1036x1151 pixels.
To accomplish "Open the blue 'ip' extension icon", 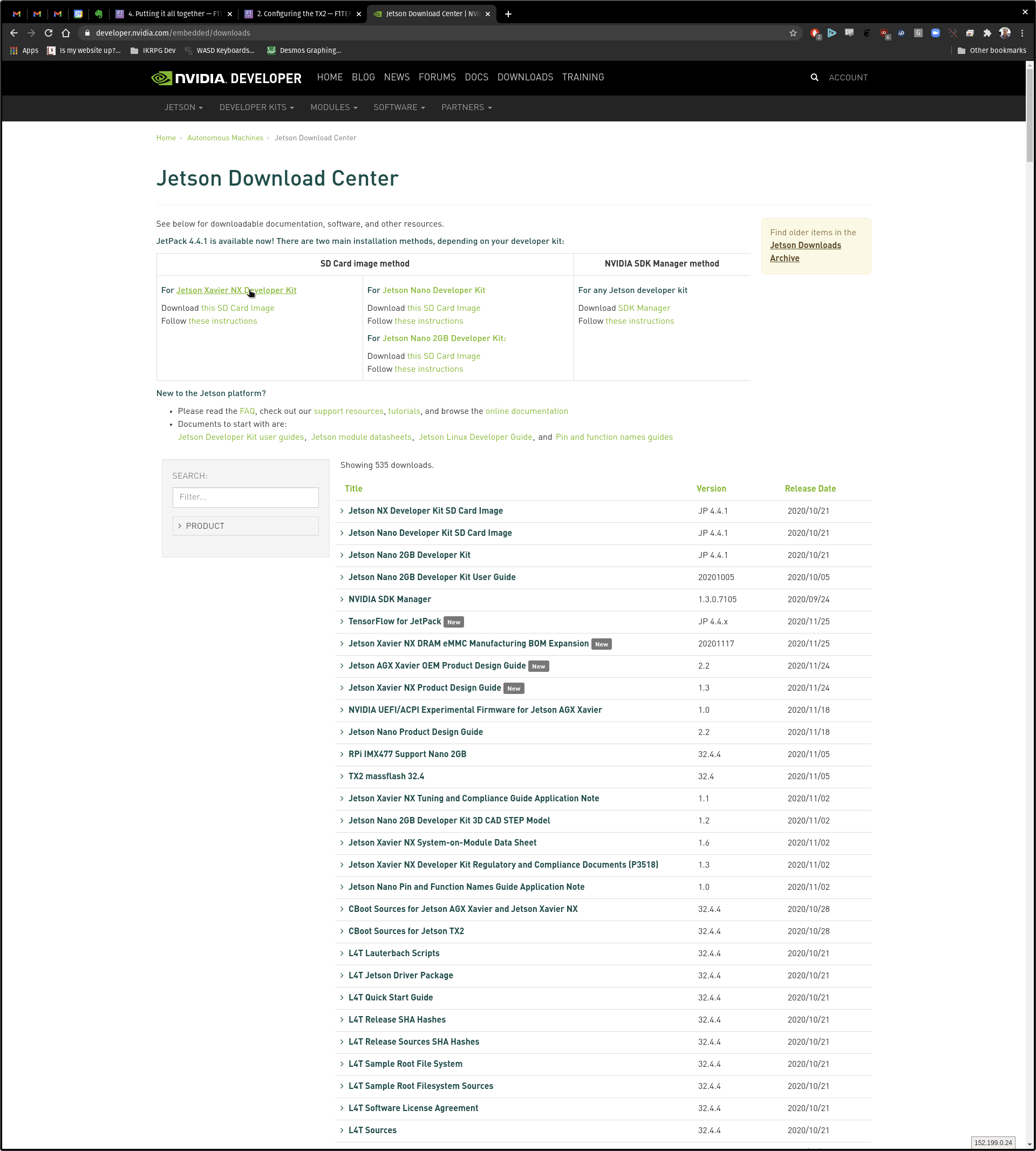I will (x=901, y=33).
